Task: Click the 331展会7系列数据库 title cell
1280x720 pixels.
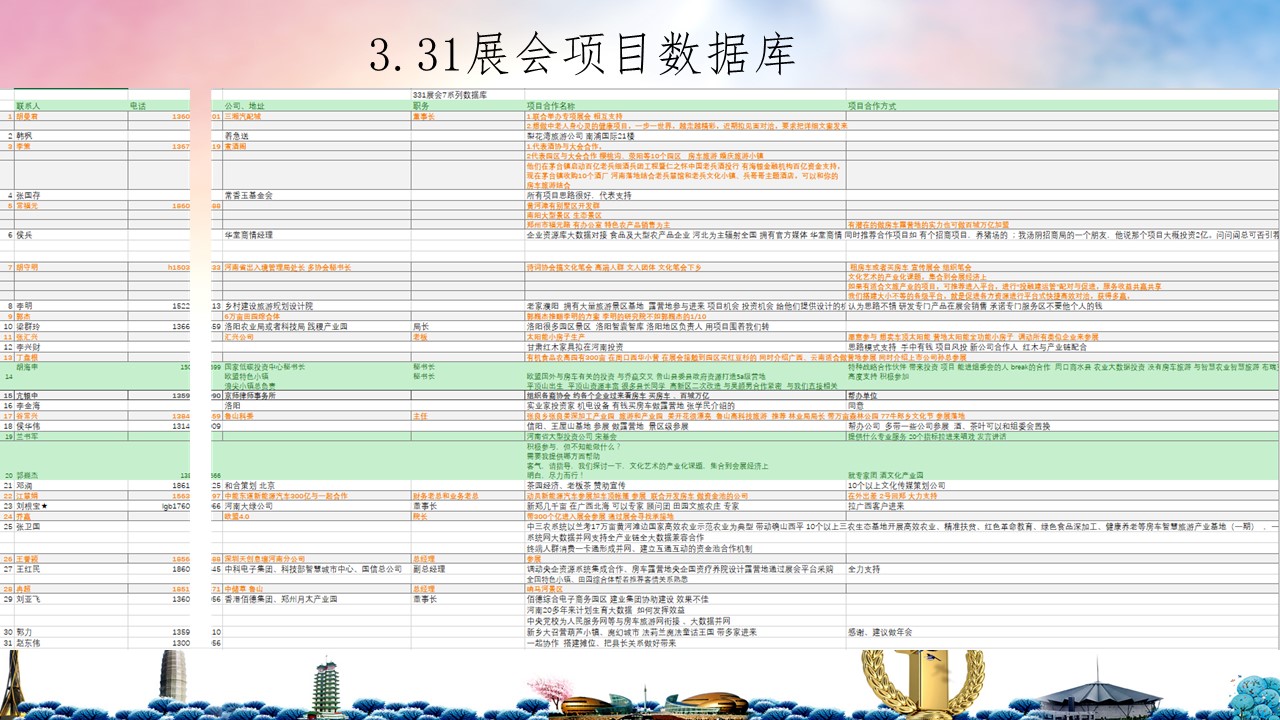Action: point(449,95)
